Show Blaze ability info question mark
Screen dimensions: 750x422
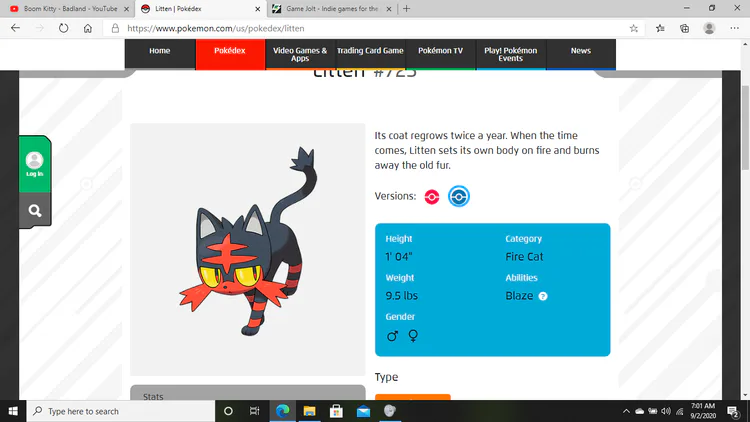pos(542,296)
